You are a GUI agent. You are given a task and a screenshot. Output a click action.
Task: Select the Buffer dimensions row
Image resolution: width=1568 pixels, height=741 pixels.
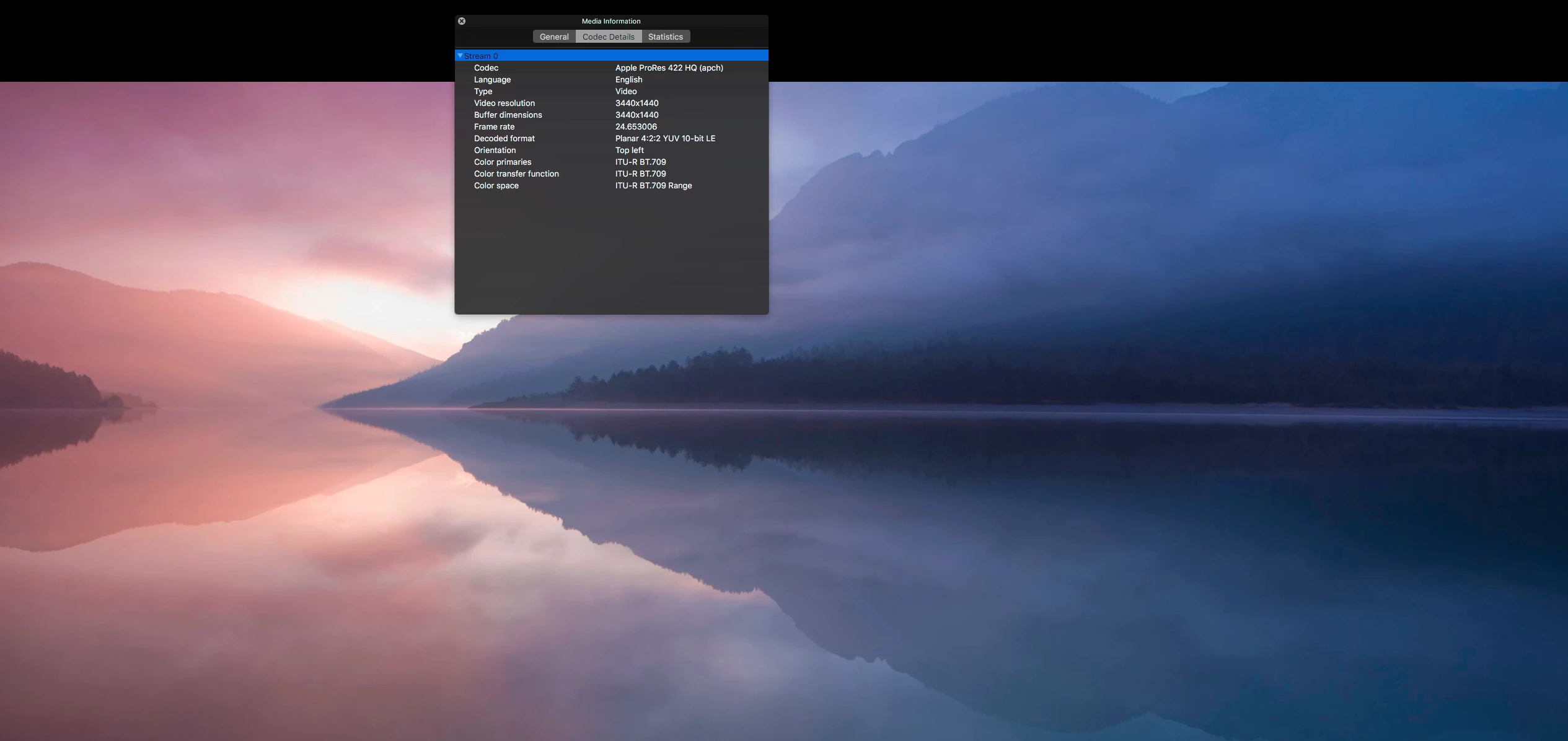[508, 115]
